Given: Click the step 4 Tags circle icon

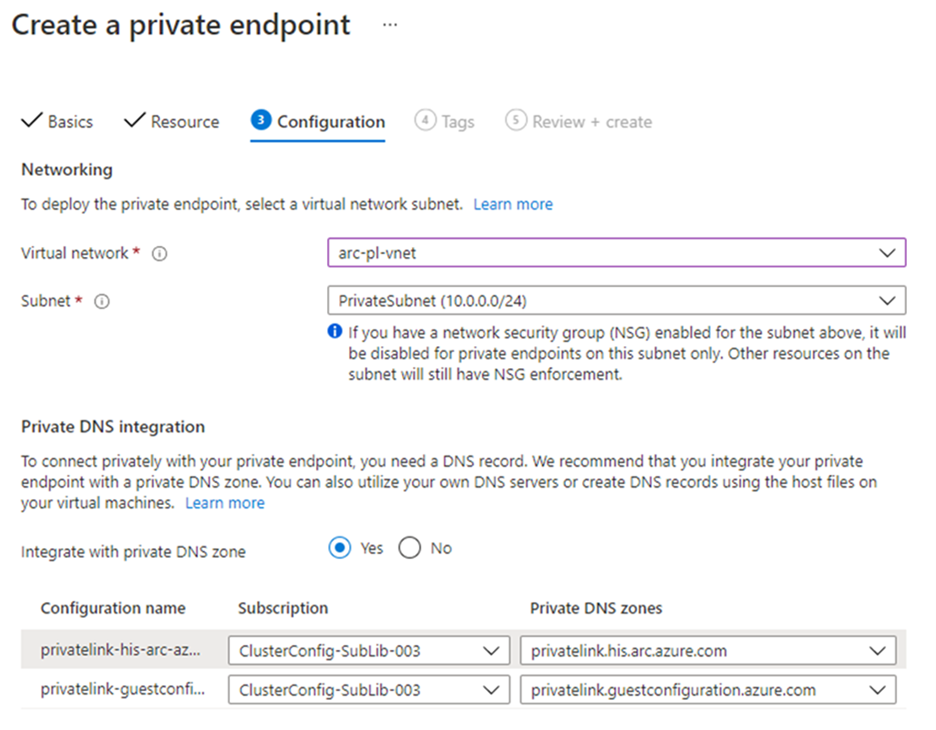Looking at the screenshot, I should (x=425, y=120).
